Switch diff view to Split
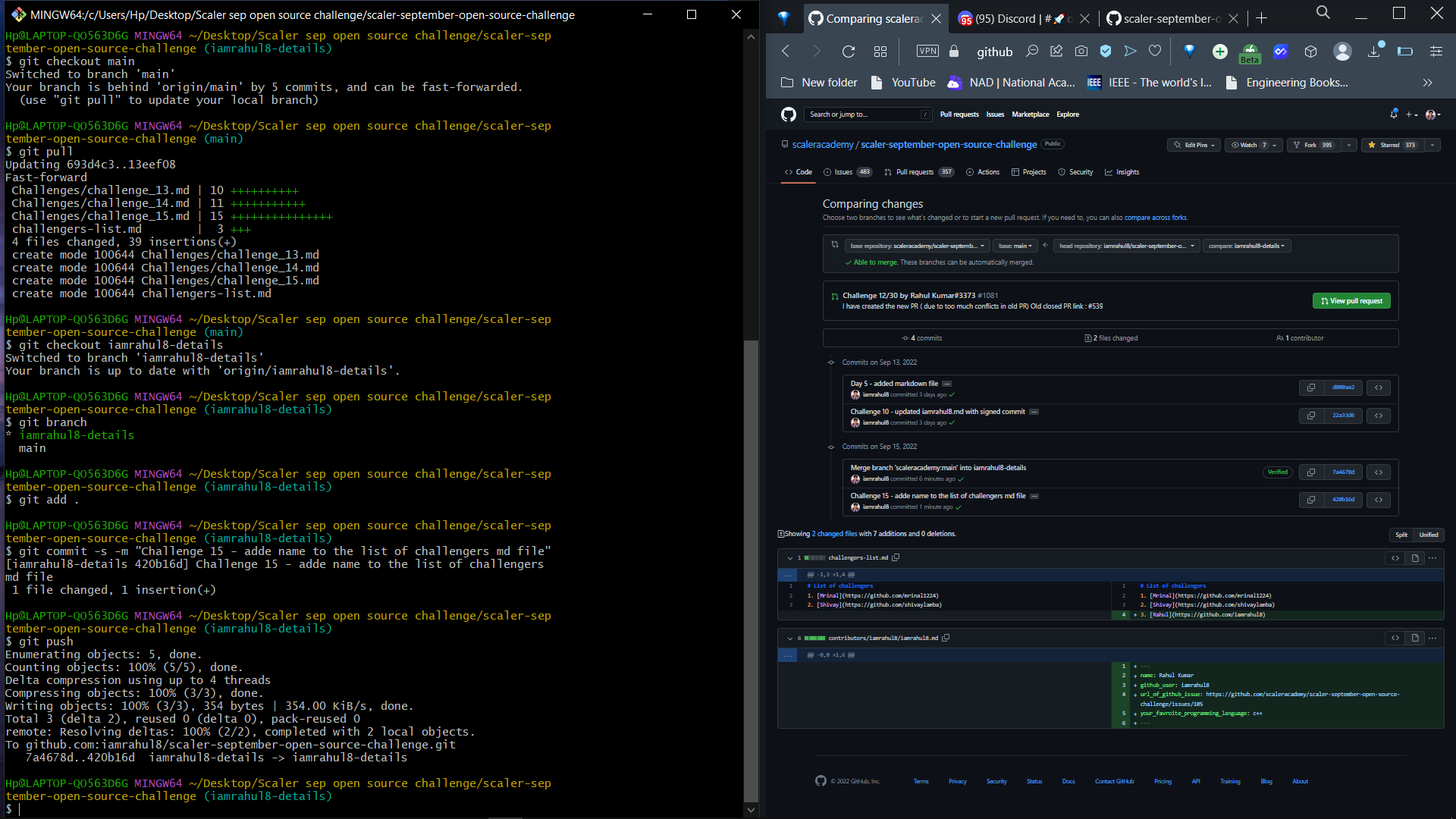Viewport: 1456px width, 819px height. point(1401,535)
